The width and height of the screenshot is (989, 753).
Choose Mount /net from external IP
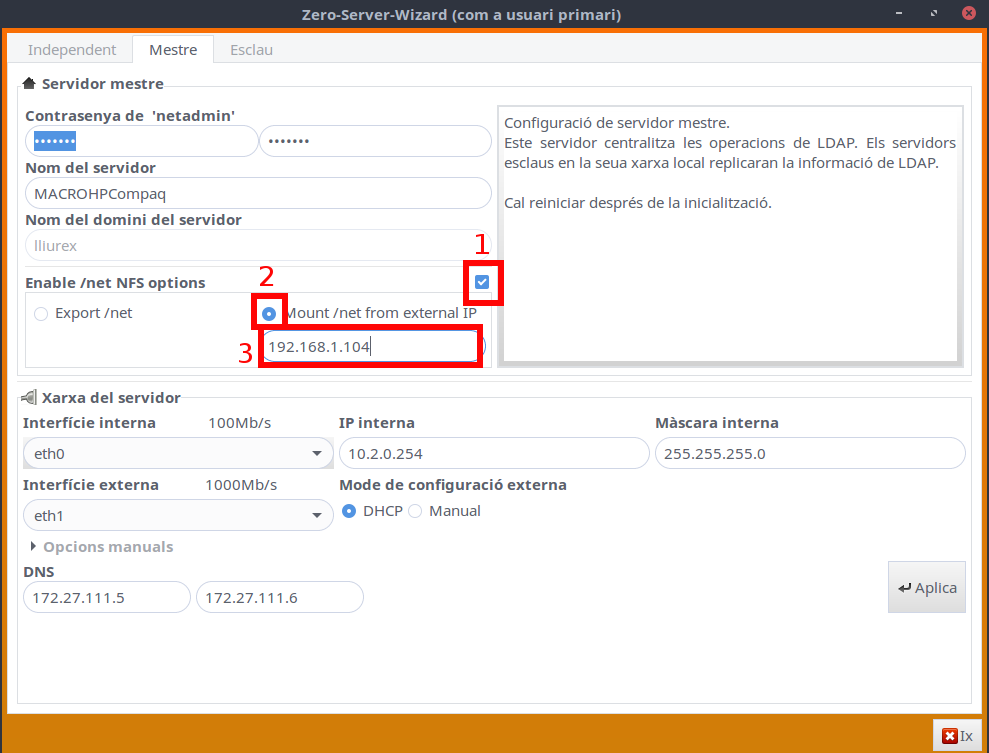269,314
